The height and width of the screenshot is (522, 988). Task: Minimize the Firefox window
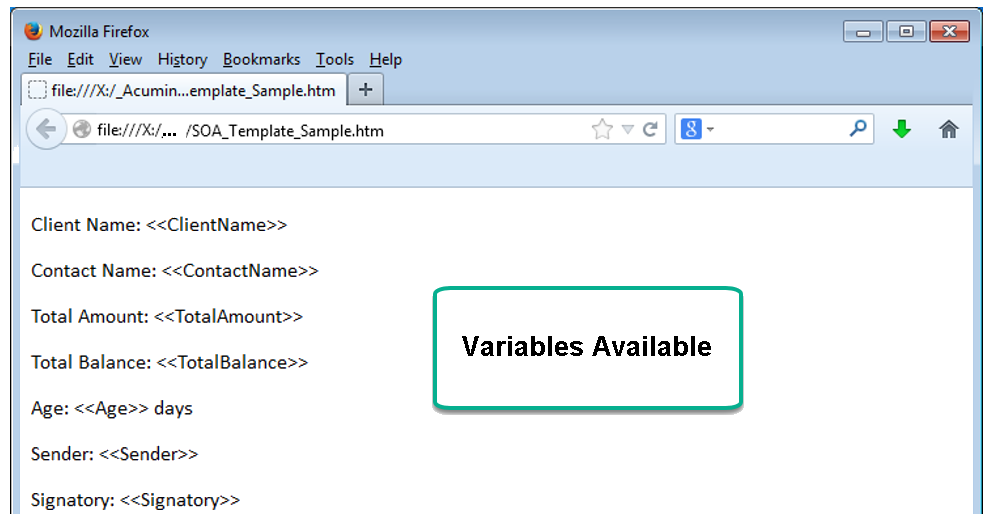point(863,32)
